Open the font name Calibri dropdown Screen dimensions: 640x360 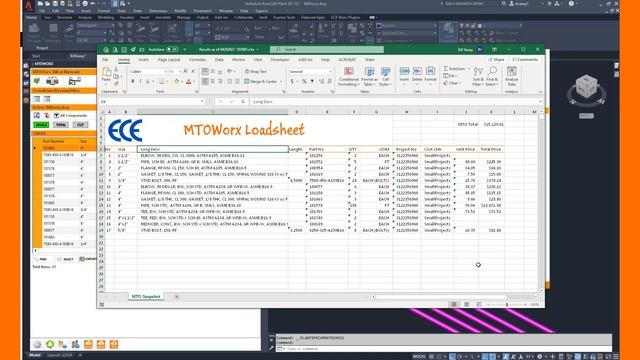coord(165,71)
